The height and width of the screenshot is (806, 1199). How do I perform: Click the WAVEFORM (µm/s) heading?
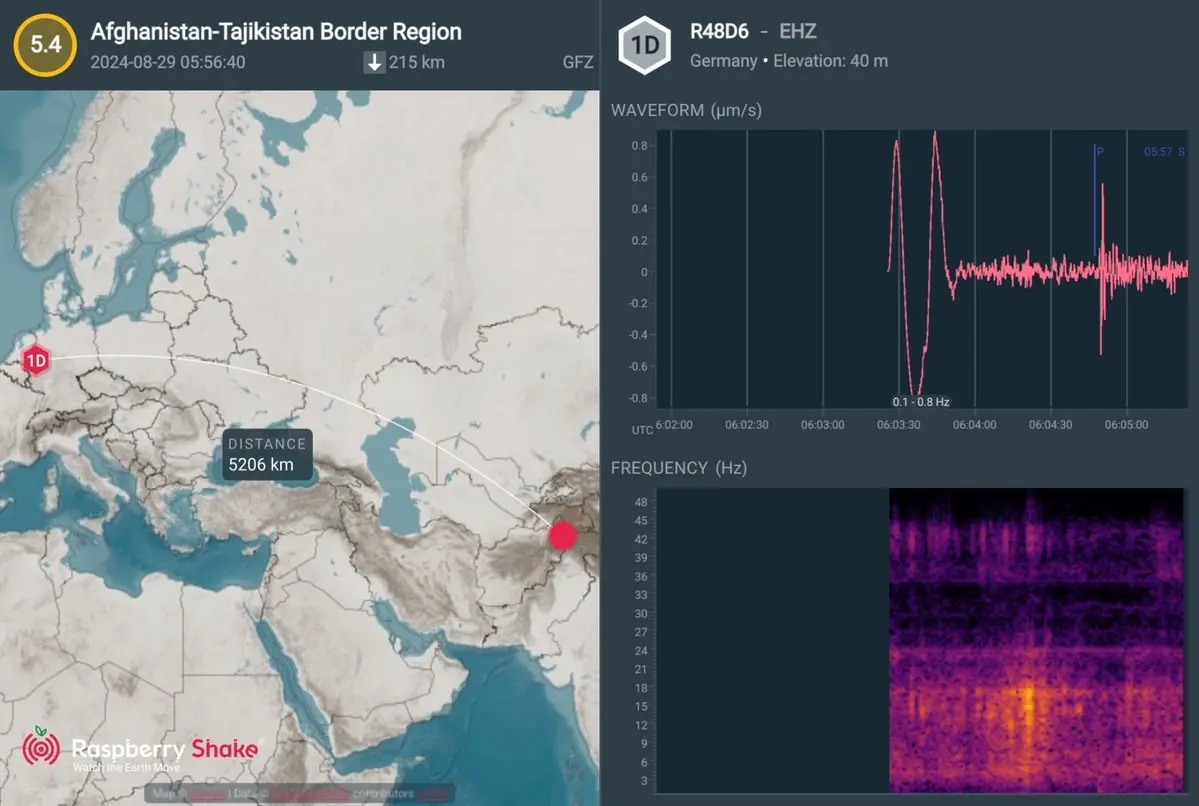point(686,110)
